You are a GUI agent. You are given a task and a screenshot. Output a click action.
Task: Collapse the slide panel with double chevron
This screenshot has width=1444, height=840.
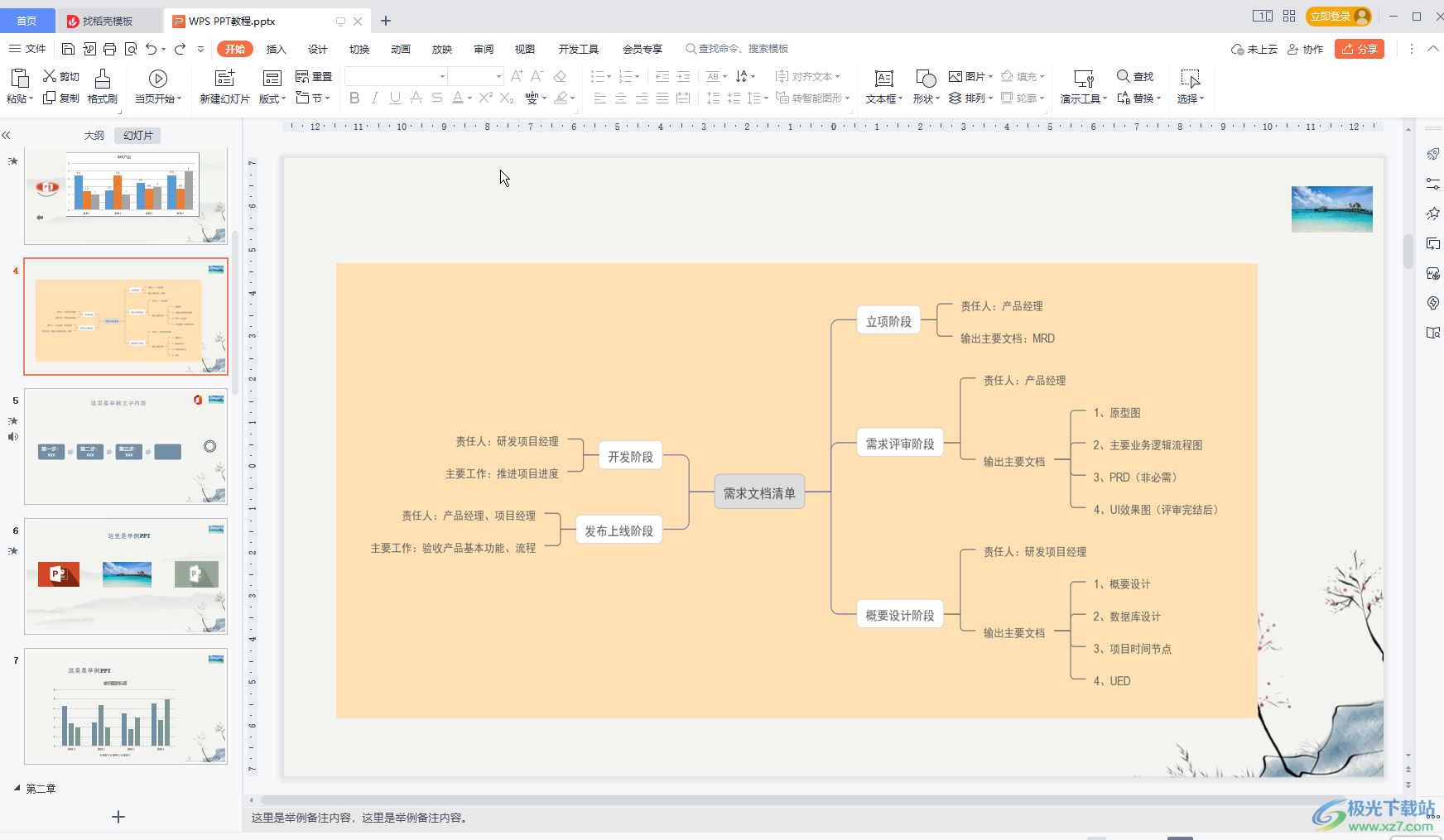pos(6,135)
